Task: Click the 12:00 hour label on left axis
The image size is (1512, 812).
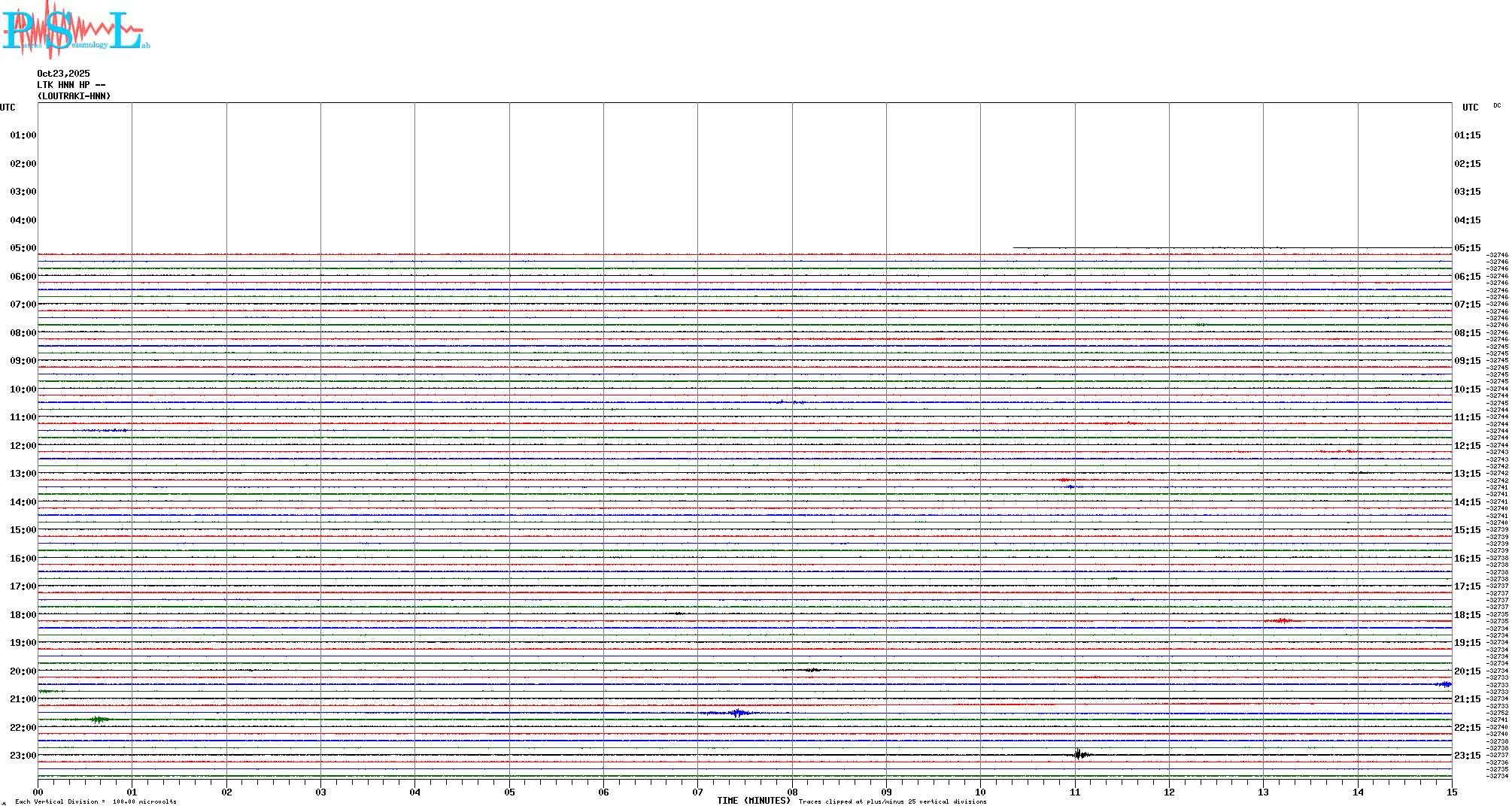Action: [x=23, y=446]
